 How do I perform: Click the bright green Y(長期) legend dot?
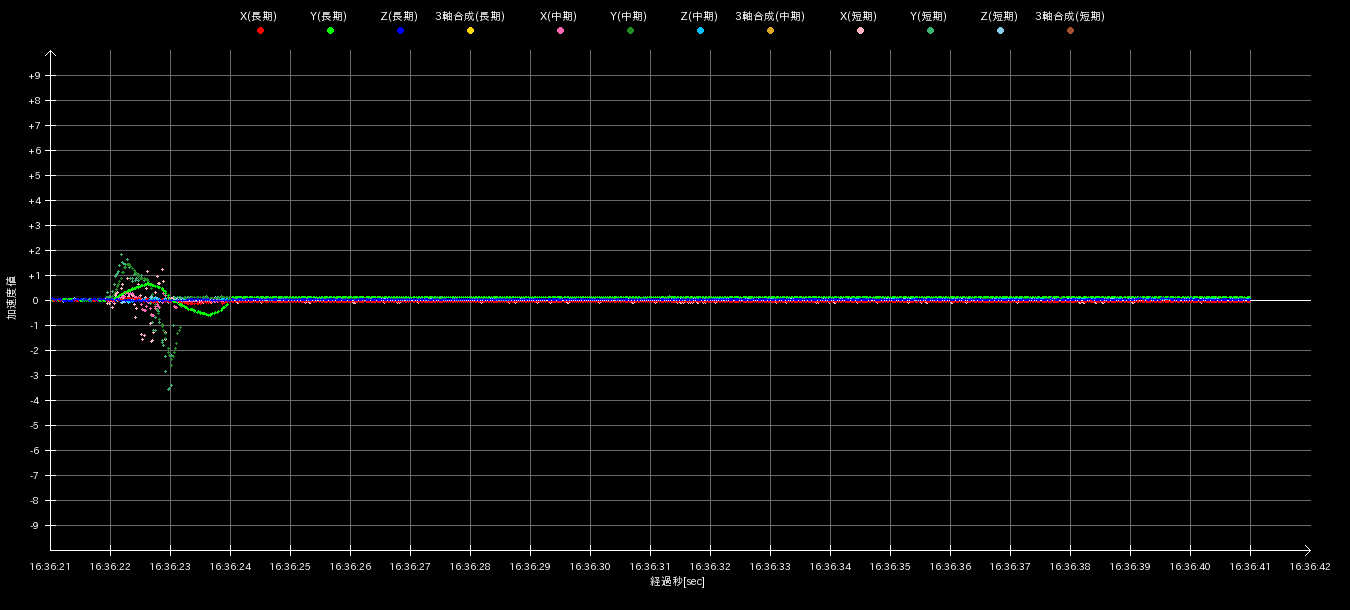pos(330,31)
